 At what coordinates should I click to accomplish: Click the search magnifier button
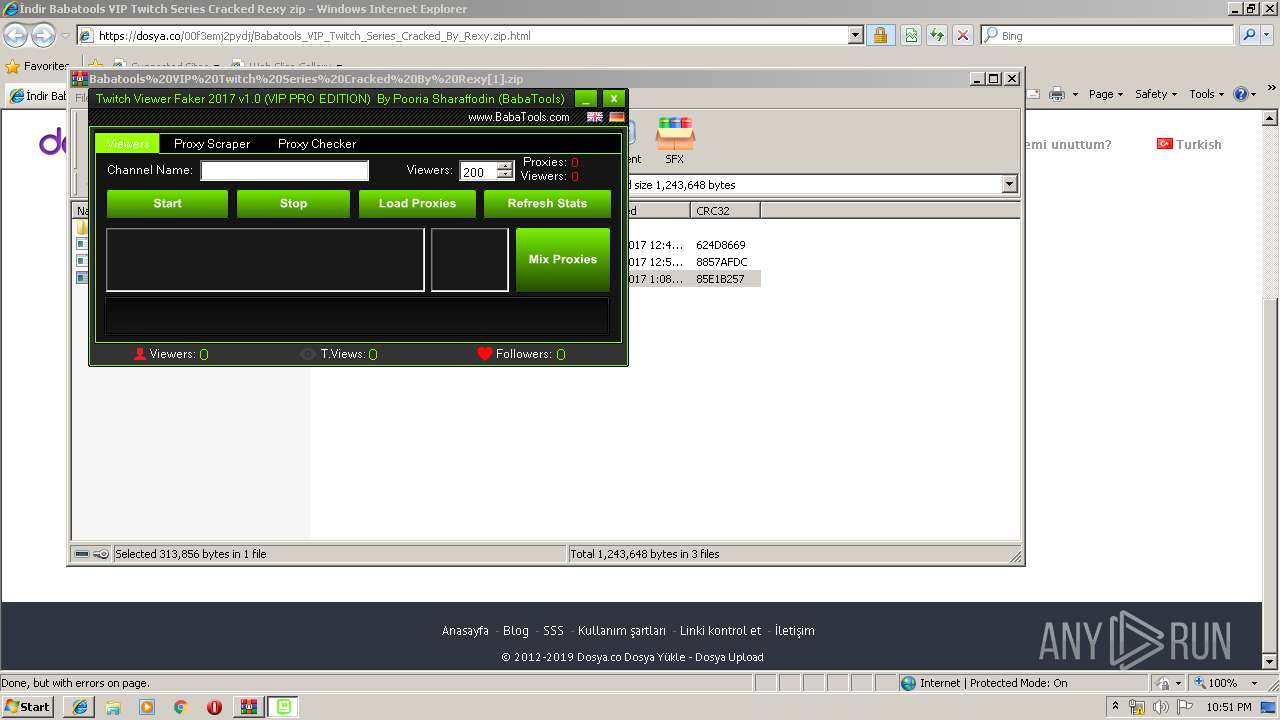[1248, 36]
